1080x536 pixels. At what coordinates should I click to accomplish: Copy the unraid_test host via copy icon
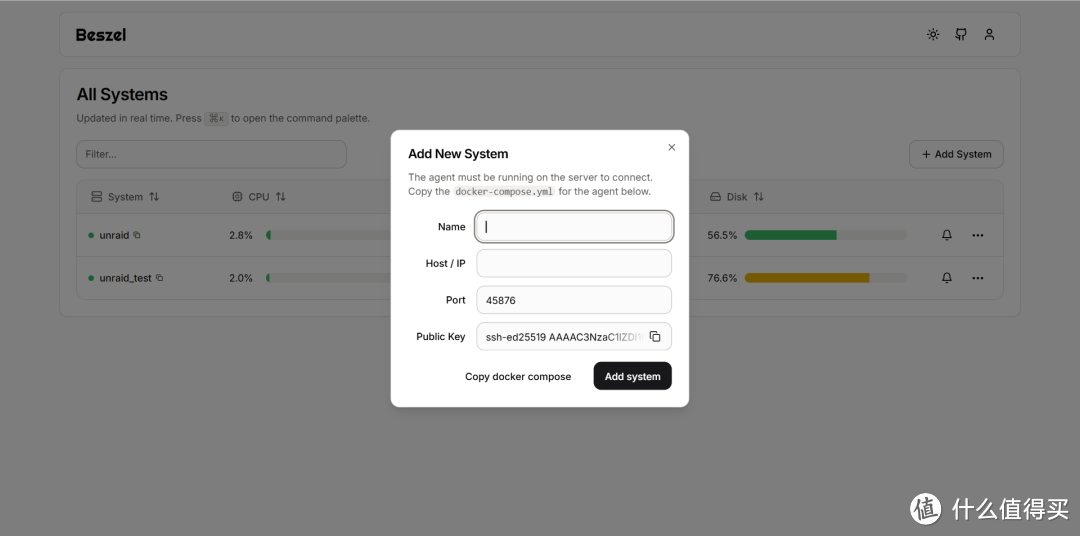(x=159, y=278)
